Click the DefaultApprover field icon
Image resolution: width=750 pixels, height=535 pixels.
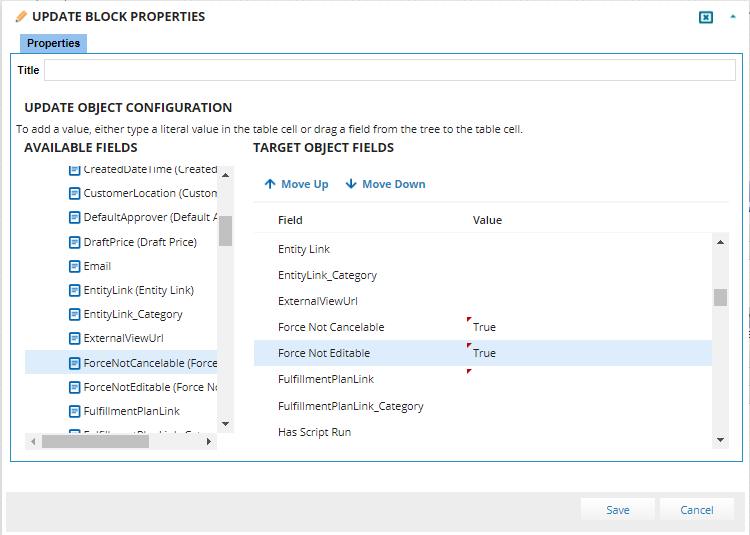coord(74,217)
